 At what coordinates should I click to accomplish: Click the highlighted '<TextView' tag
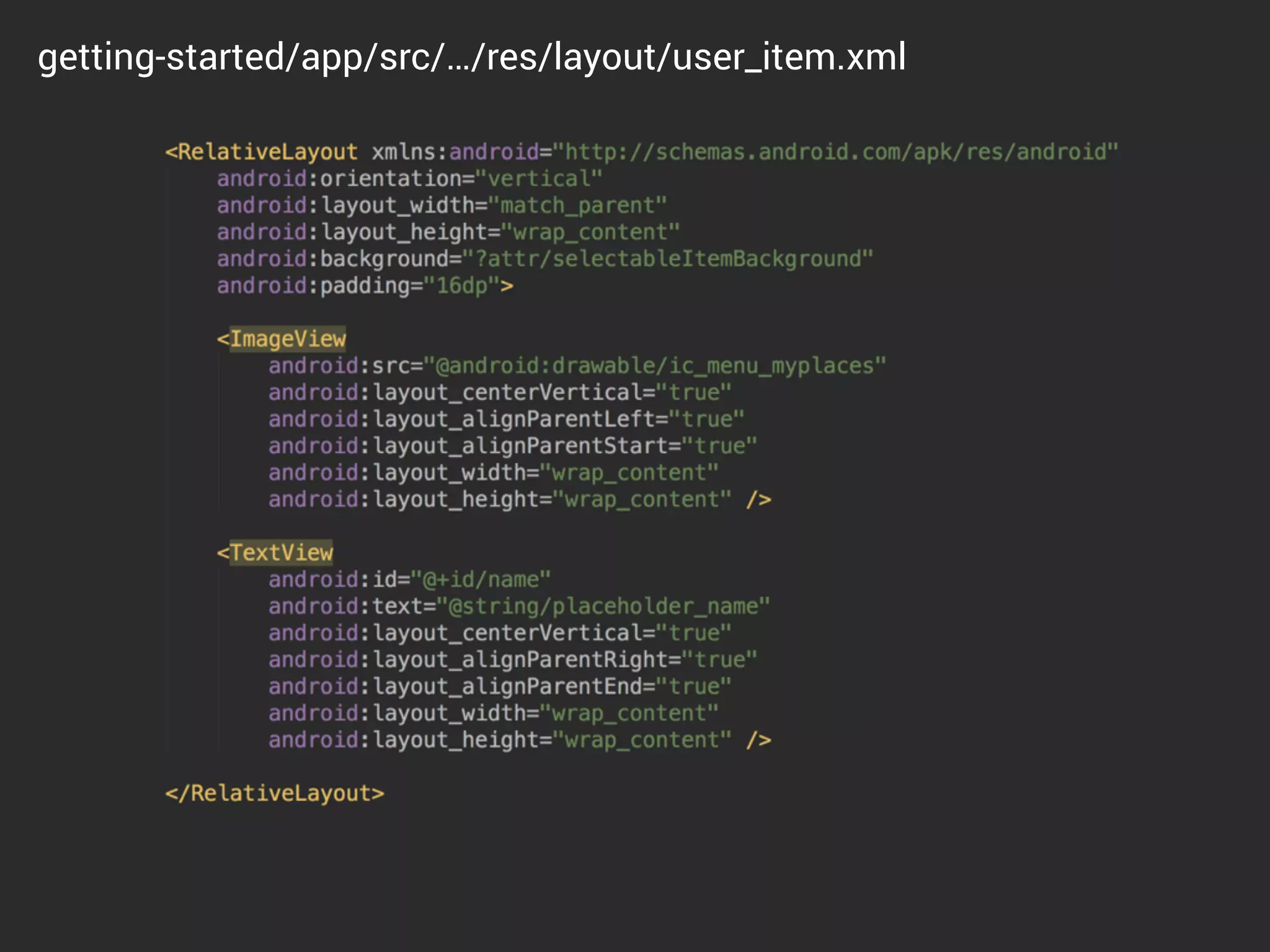275,553
